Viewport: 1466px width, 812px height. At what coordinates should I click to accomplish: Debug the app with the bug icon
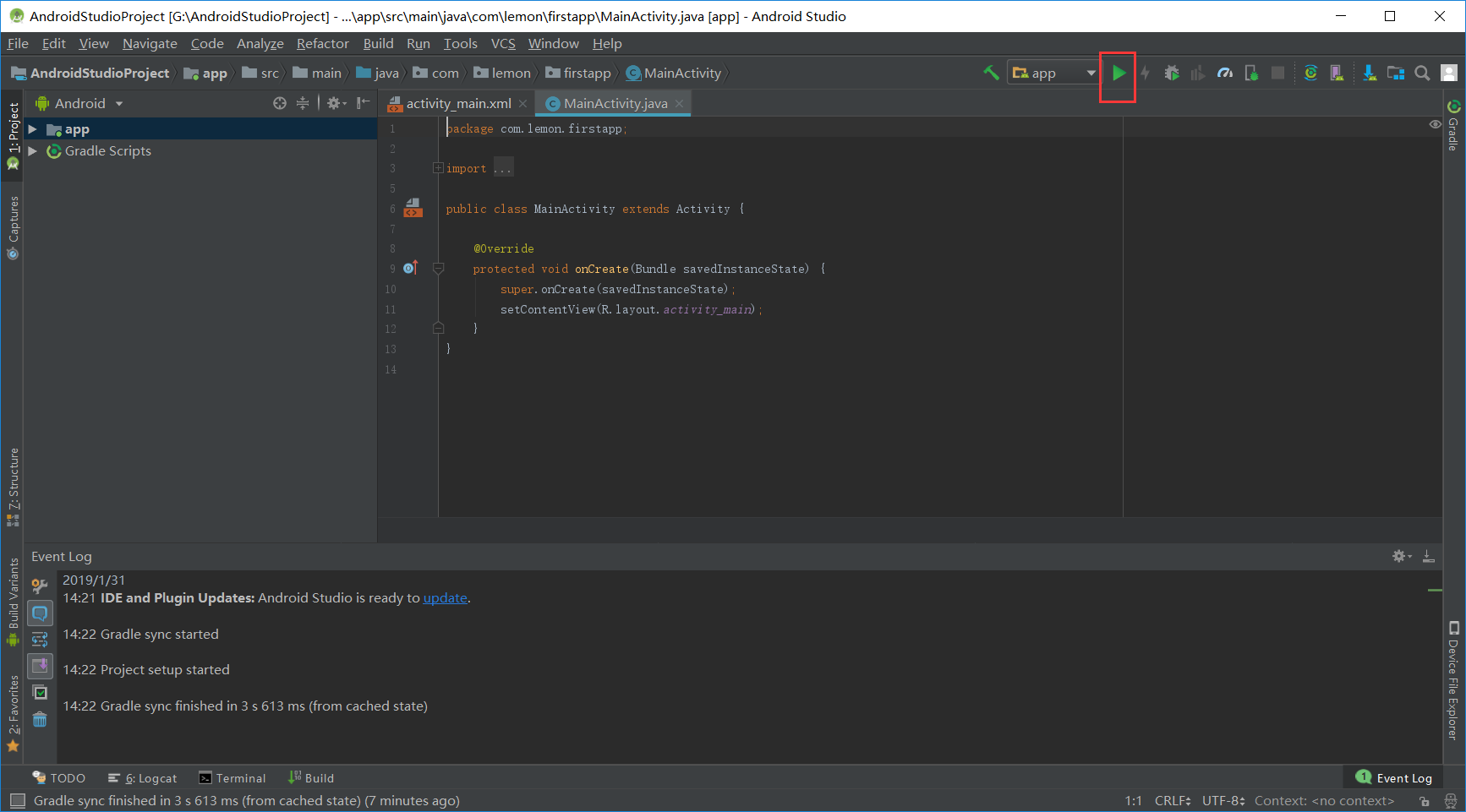(1172, 74)
